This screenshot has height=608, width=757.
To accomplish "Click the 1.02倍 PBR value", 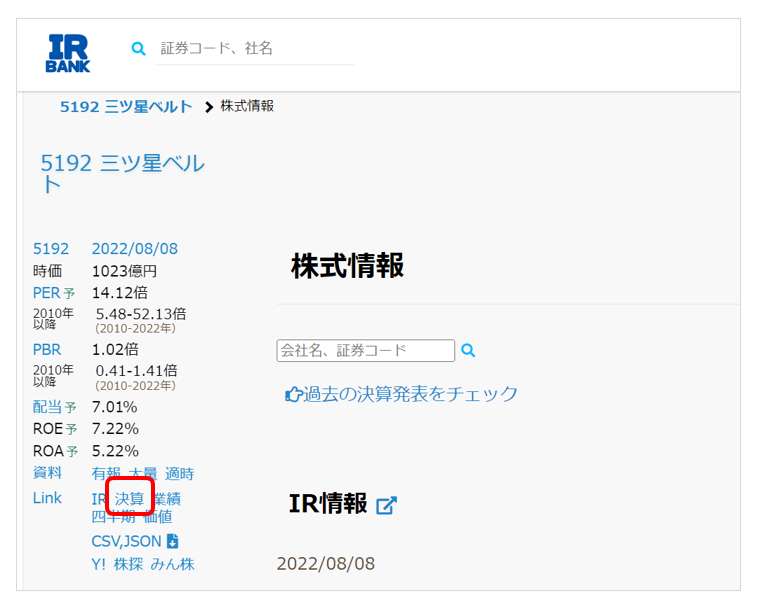I will (115, 349).
